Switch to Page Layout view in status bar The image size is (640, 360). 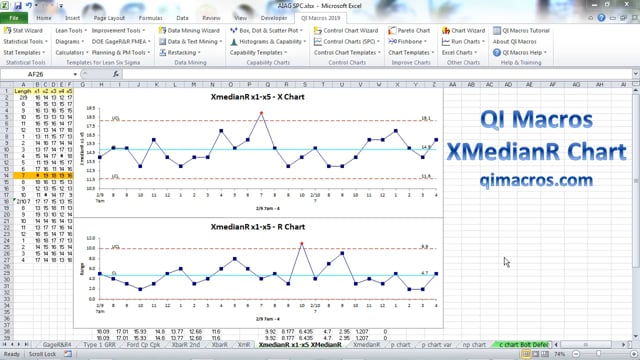pos(536,354)
